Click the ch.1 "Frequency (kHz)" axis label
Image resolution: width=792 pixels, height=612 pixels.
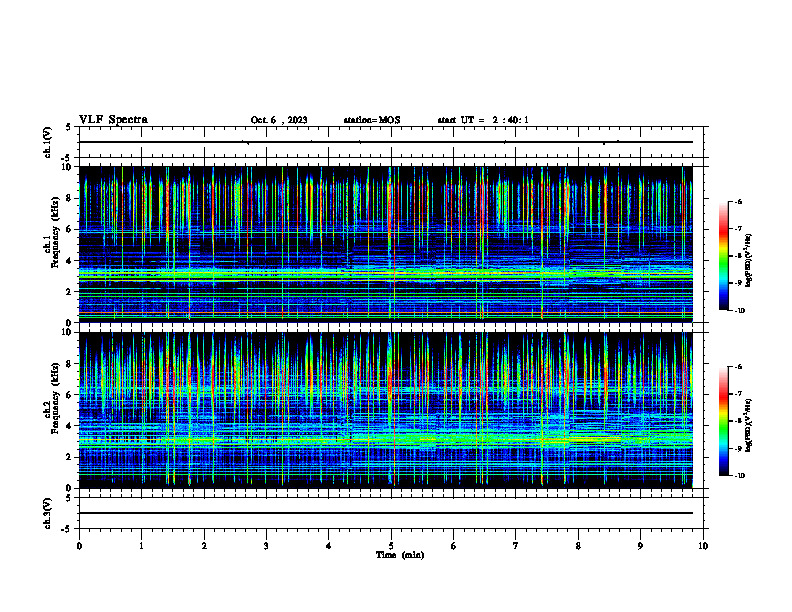(x=55, y=233)
